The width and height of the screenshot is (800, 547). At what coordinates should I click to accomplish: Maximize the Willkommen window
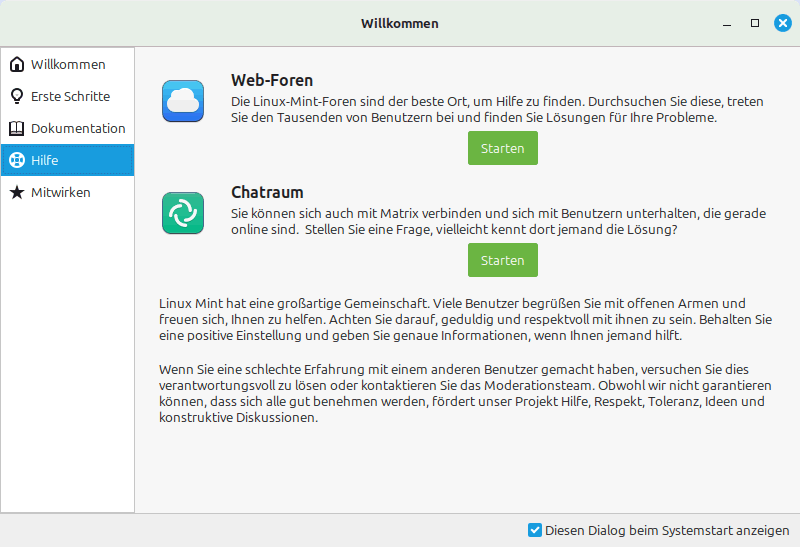click(x=755, y=23)
